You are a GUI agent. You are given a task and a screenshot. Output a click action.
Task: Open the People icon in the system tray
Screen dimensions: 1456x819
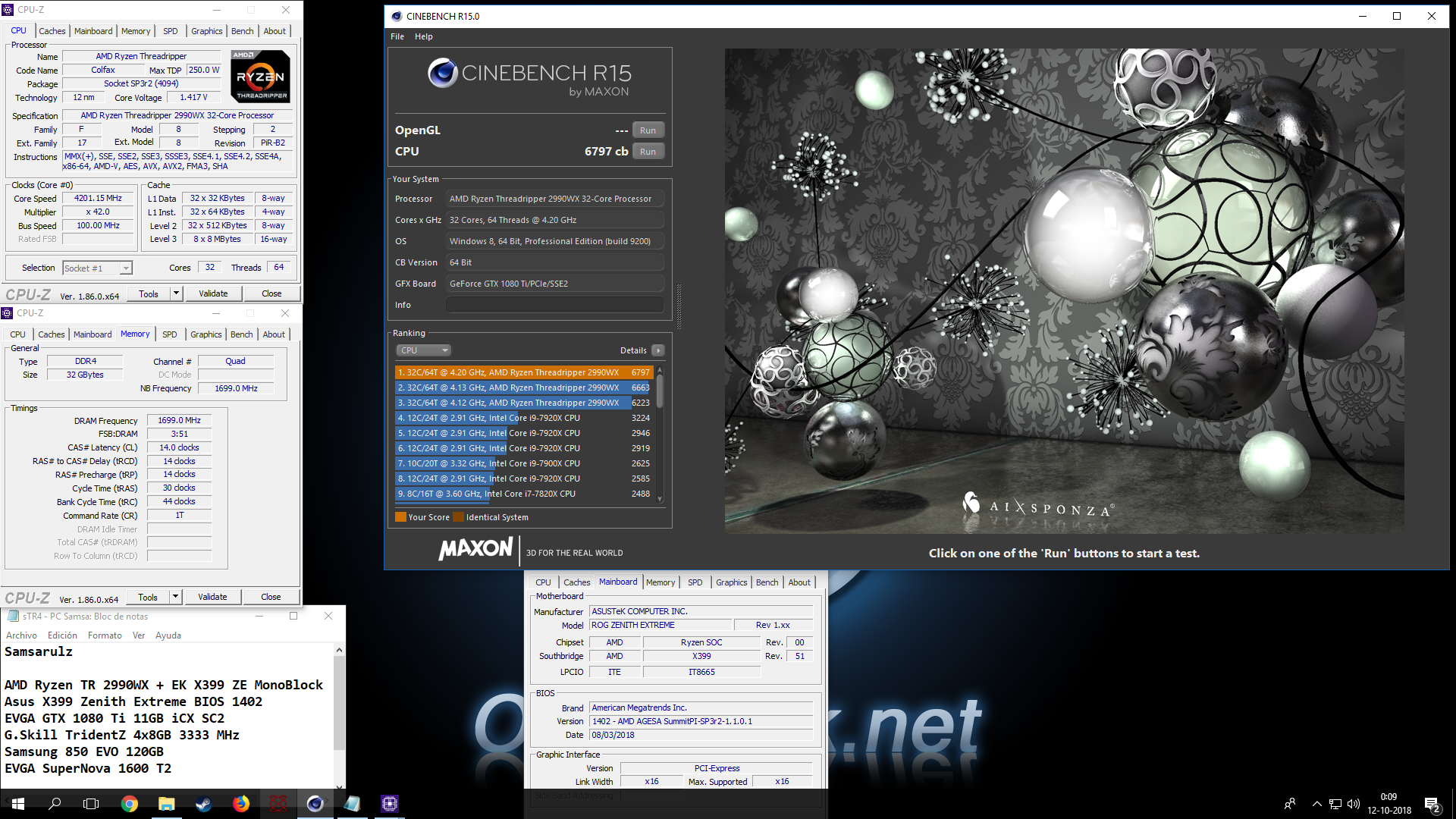1289,804
